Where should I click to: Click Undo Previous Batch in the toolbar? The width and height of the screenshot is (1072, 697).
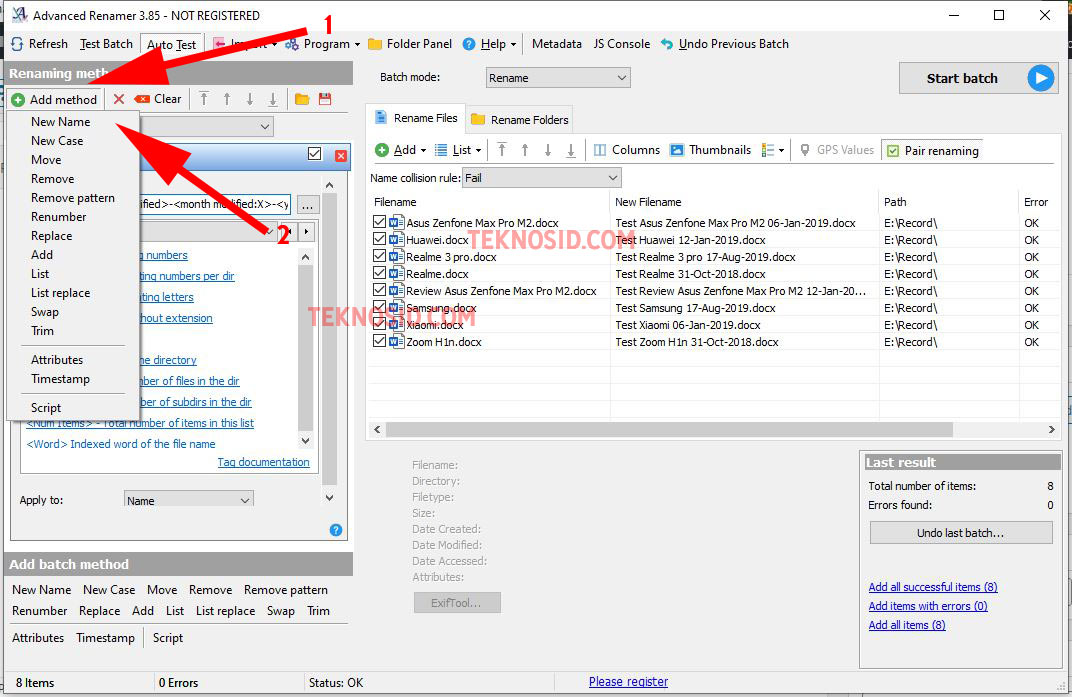click(725, 44)
